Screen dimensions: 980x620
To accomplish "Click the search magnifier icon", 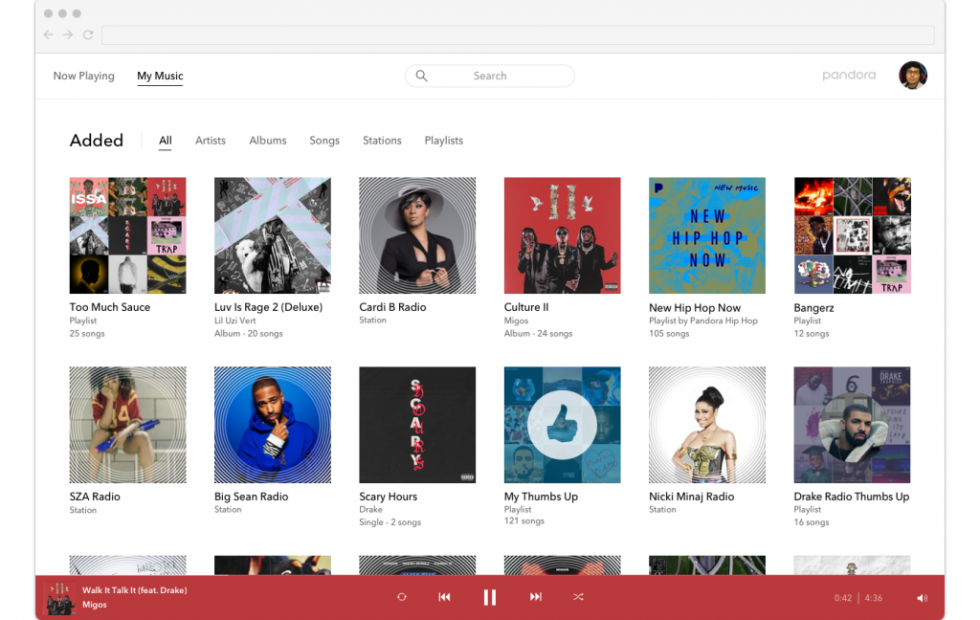I will 422,76.
